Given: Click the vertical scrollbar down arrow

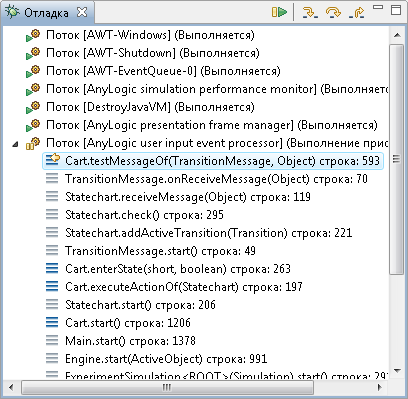Looking at the screenshot, I should [x=397, y=371].
